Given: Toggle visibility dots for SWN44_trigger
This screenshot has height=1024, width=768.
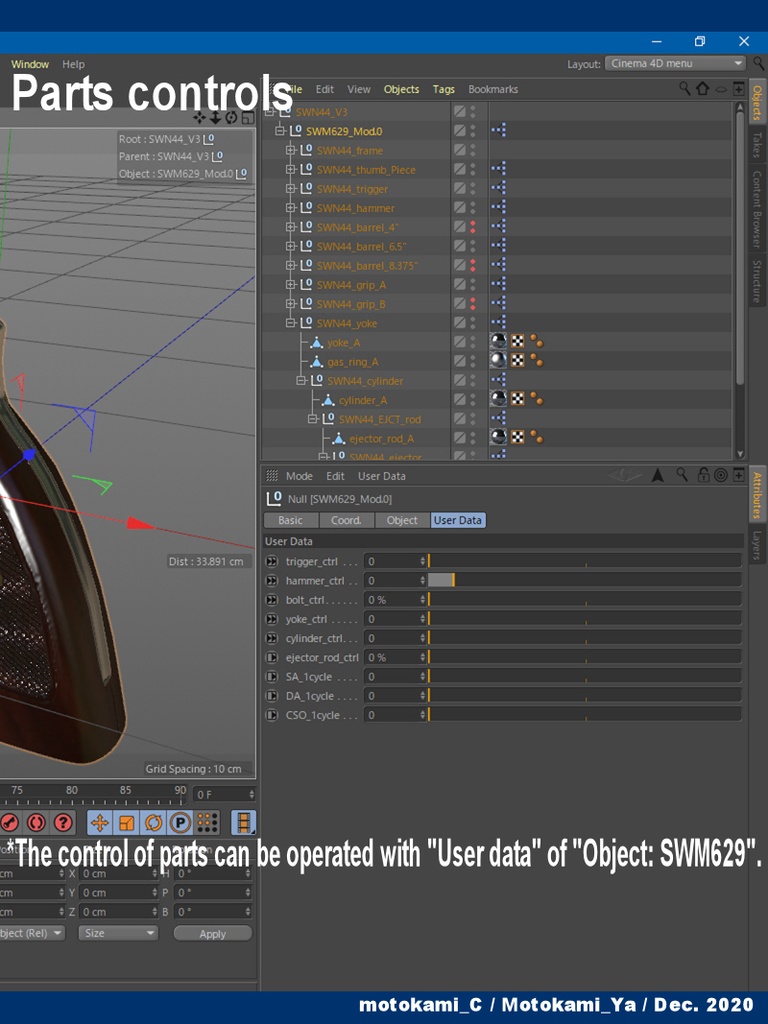Looking at the screenshot, I should 473,188.
